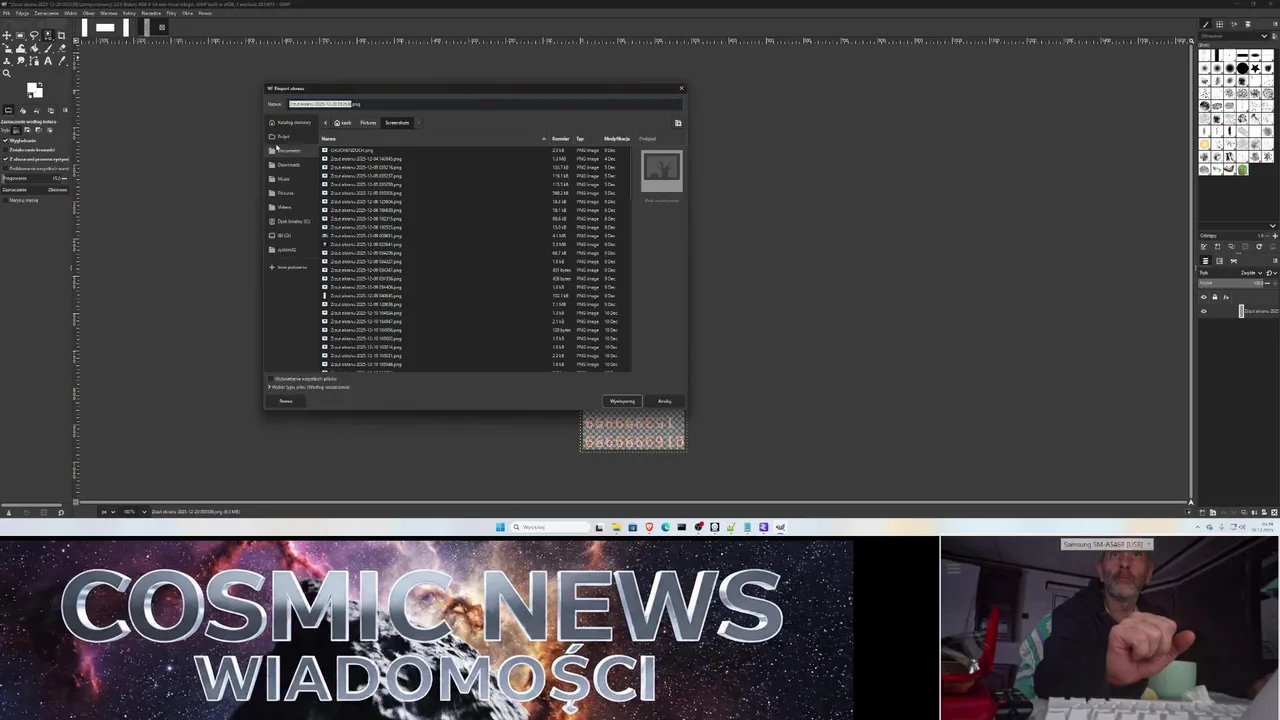The image size is (1280, 720).
Task: Click the create new folder icon in export dialog
Action: click(x=678, y=123)
